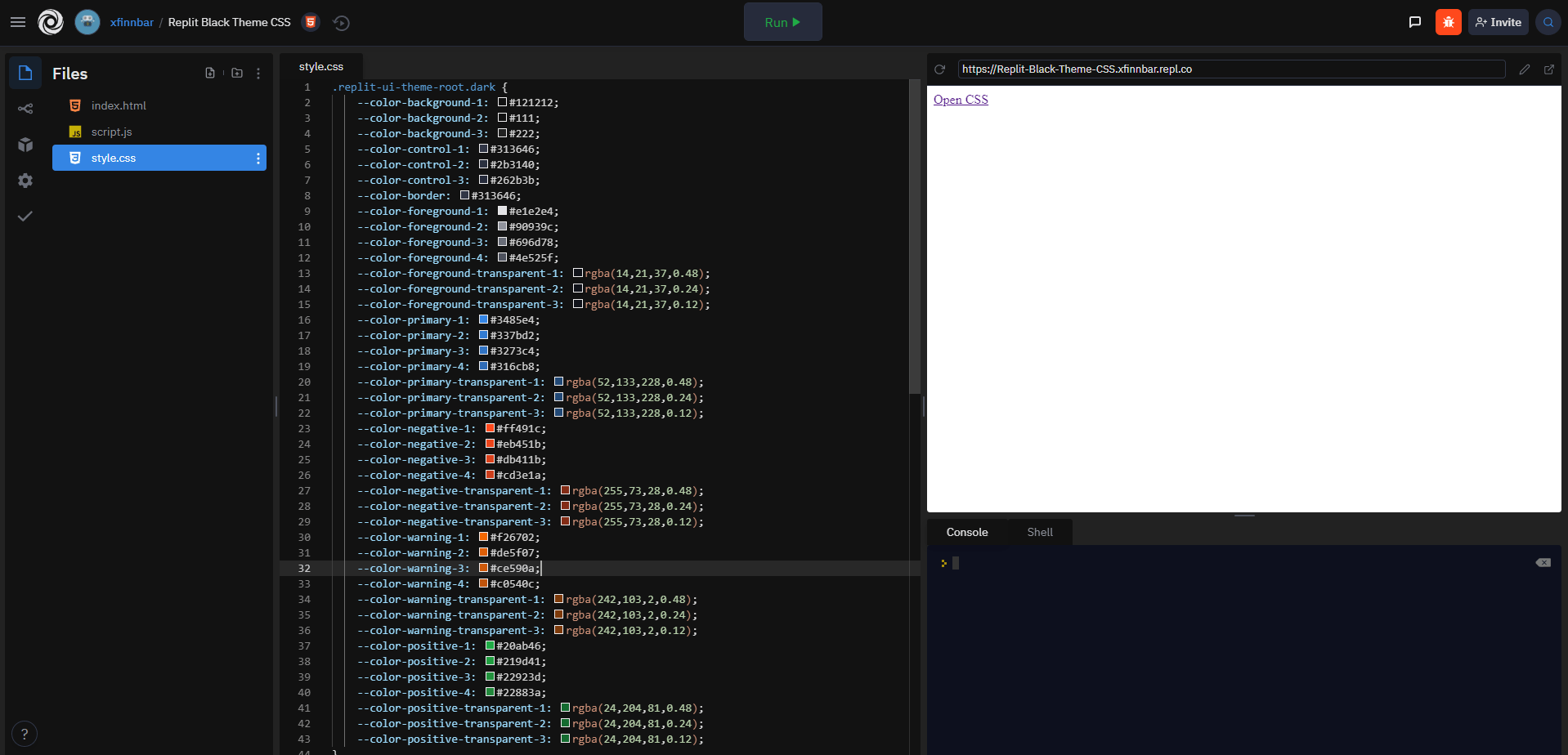Click color swatch for #f26702
This screenshot has width=1568, height=755.
click(484, 537)
